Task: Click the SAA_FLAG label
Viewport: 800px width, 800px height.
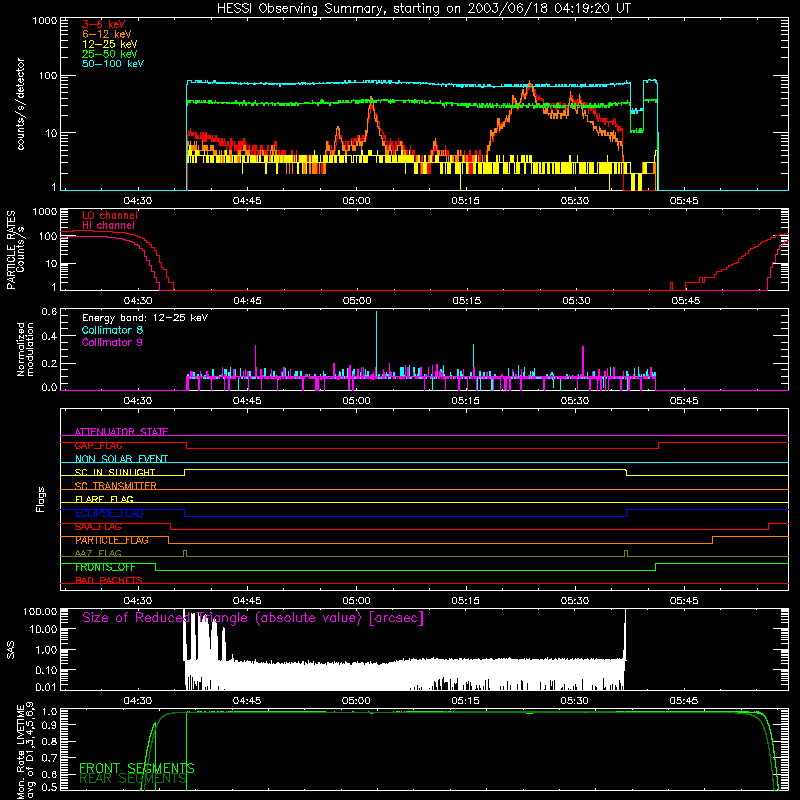Action: (x=98, y=527)
